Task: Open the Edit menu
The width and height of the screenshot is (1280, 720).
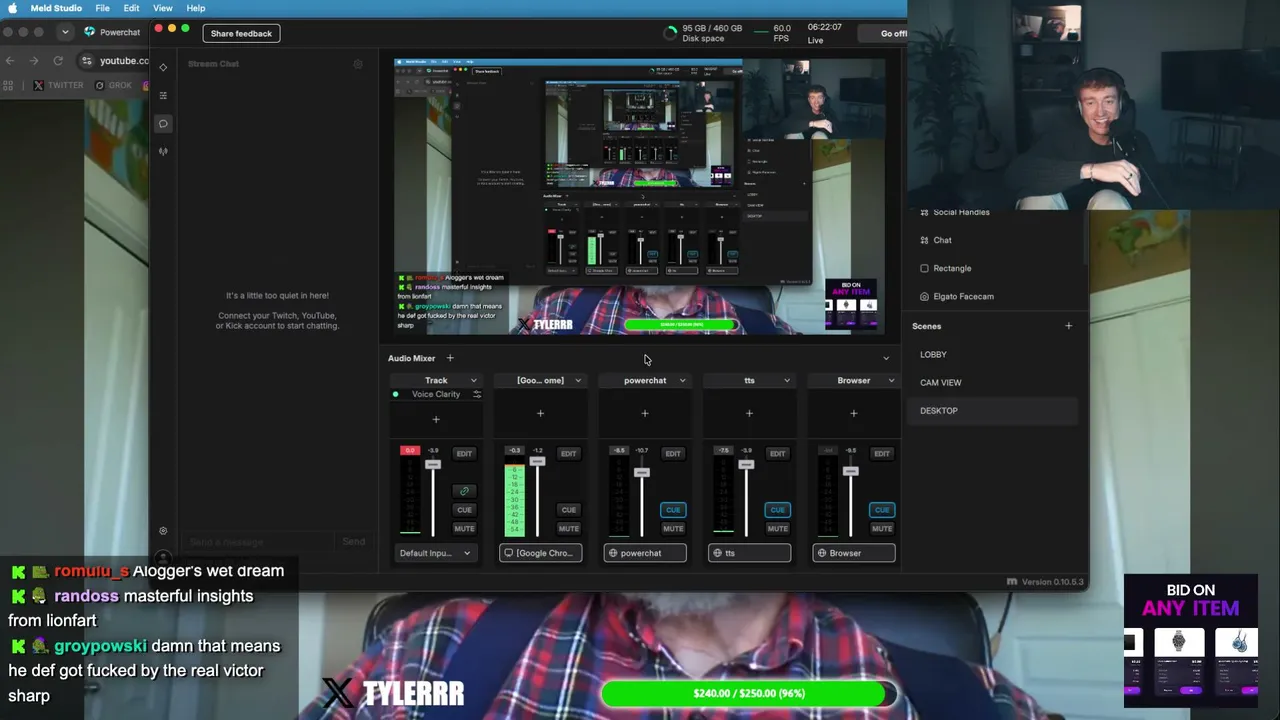Action: click(x=131, y=8)
